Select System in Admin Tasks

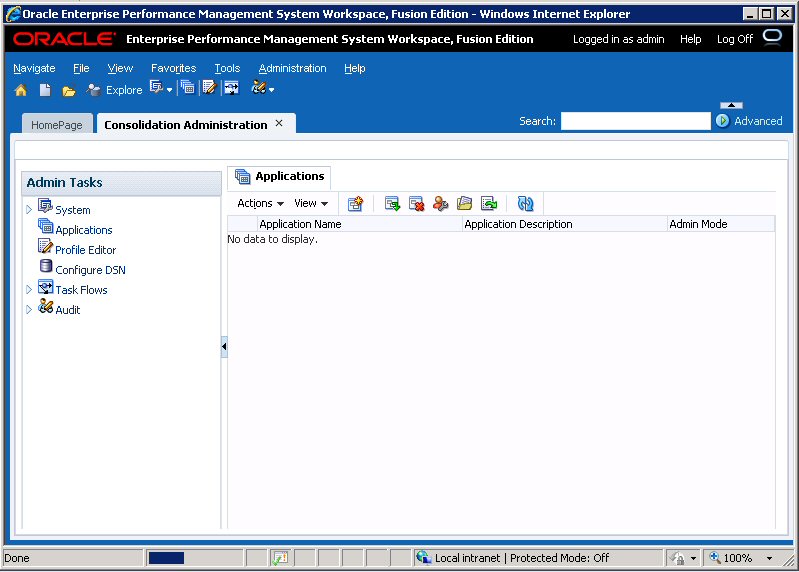(x=73, y=210)
